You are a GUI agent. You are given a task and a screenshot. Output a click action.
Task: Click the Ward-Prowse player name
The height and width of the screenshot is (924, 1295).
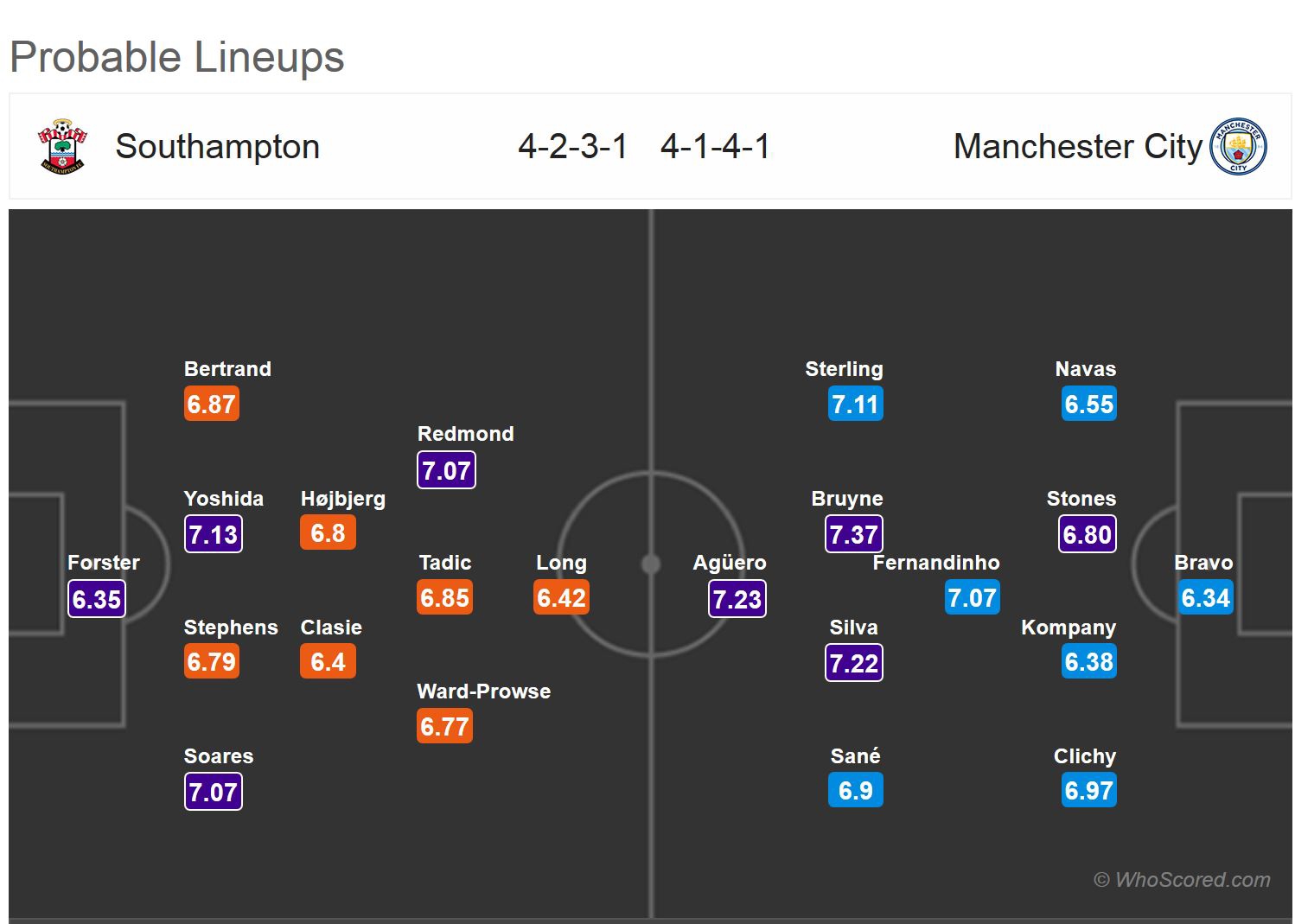(x=483, y=691)
